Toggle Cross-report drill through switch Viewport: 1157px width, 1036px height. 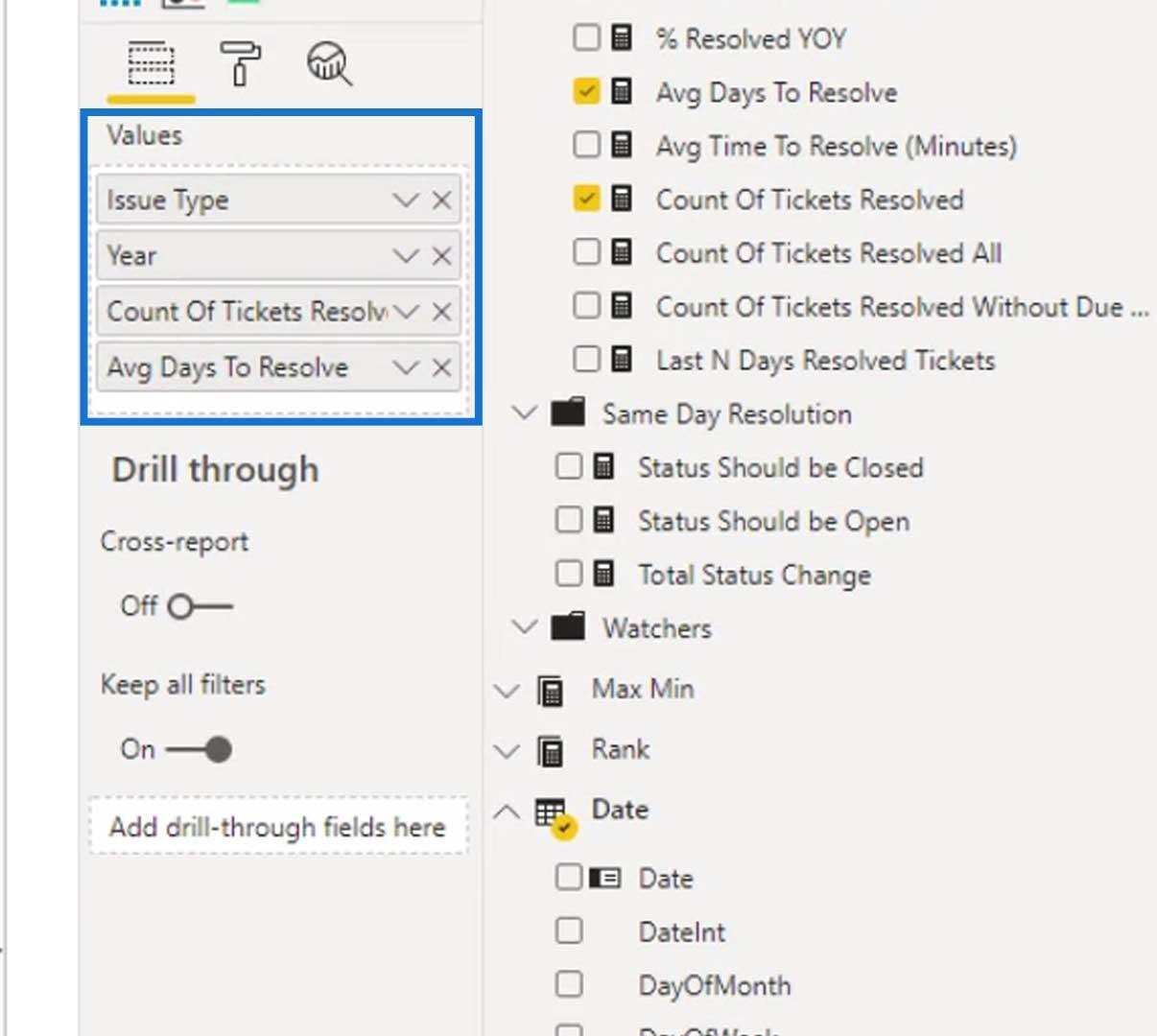coord(201,607)
